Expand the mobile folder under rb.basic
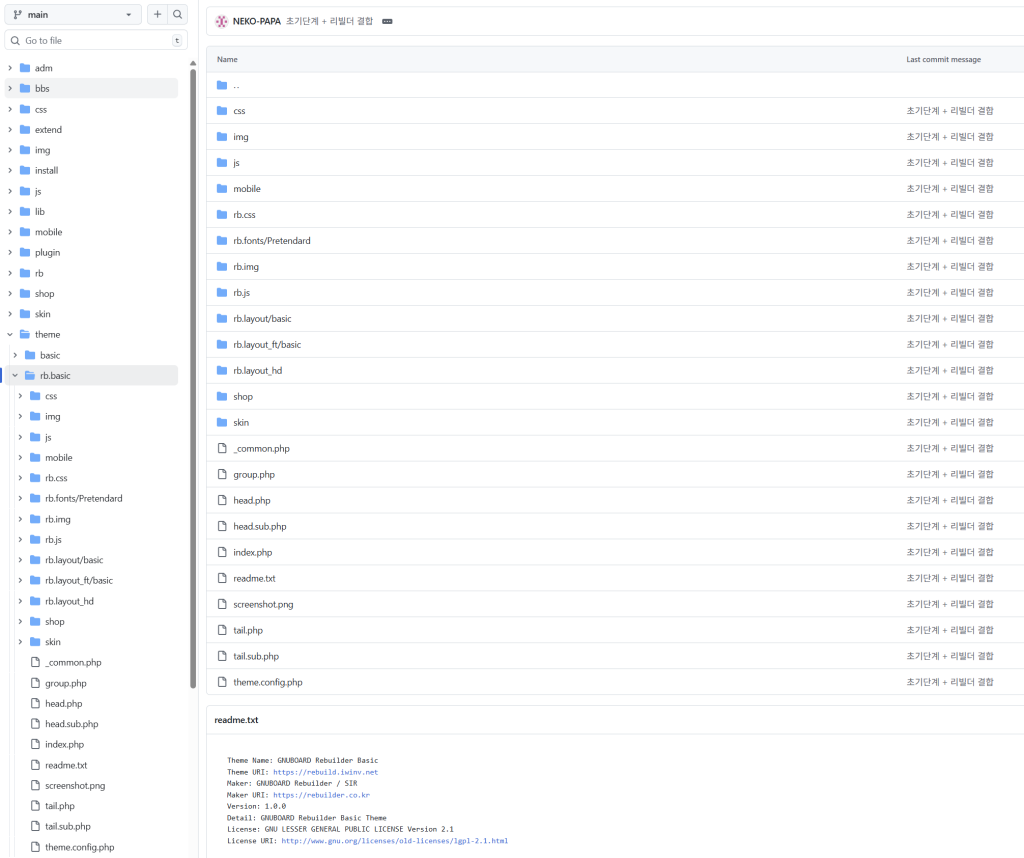 (x=20, y=457)
